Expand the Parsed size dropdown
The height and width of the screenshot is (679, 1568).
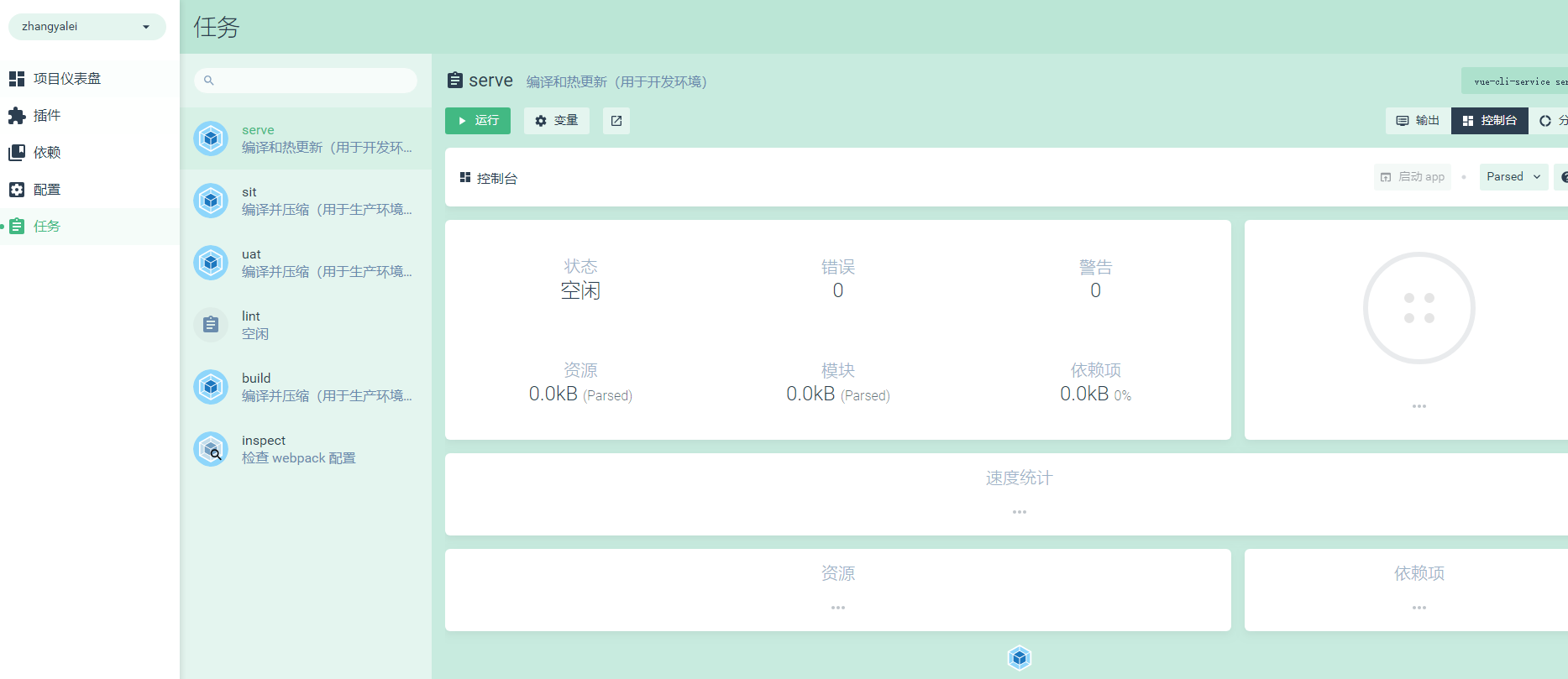click(x=1514, y=177)
